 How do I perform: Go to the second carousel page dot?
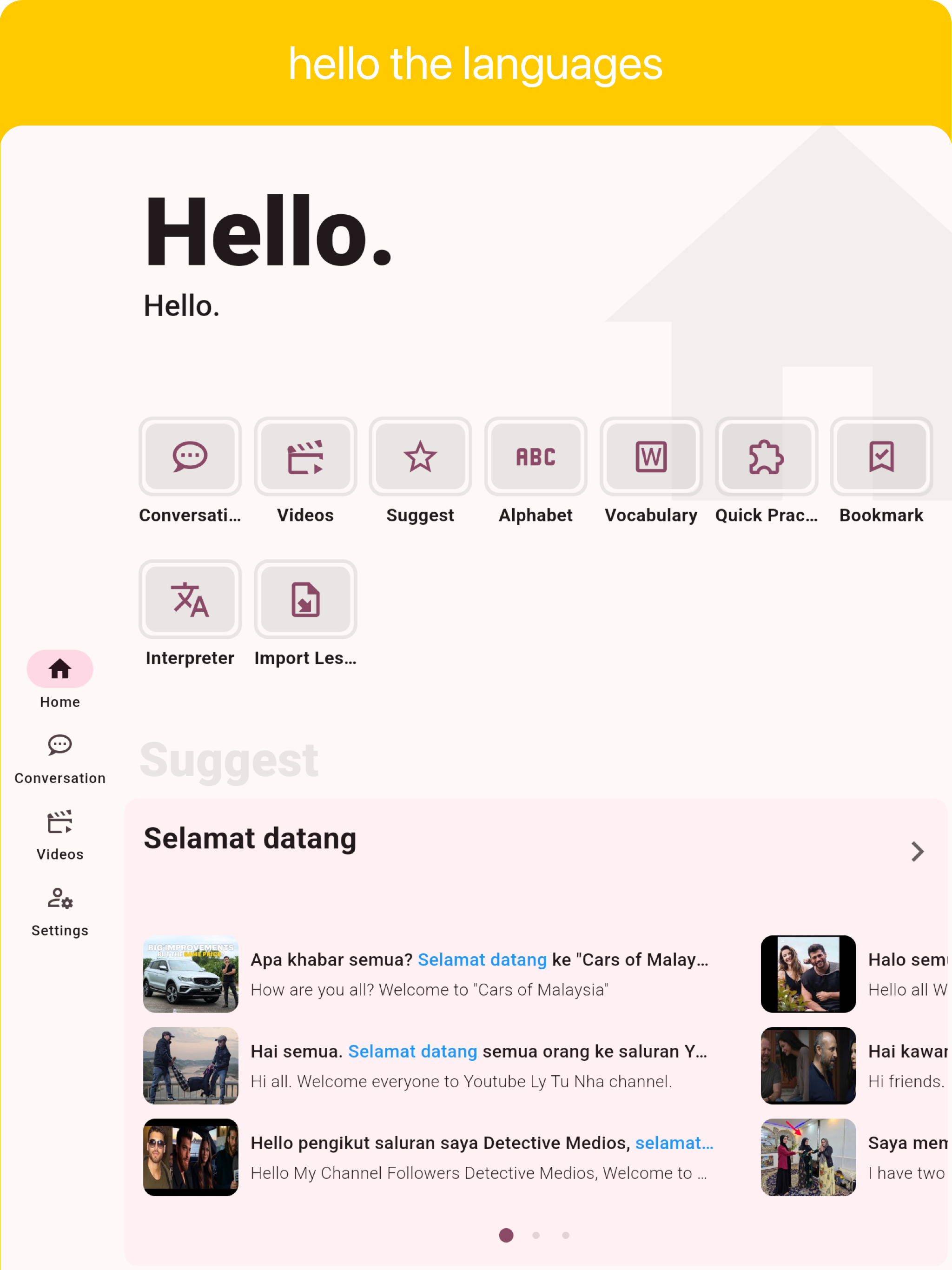(535, 1235)
